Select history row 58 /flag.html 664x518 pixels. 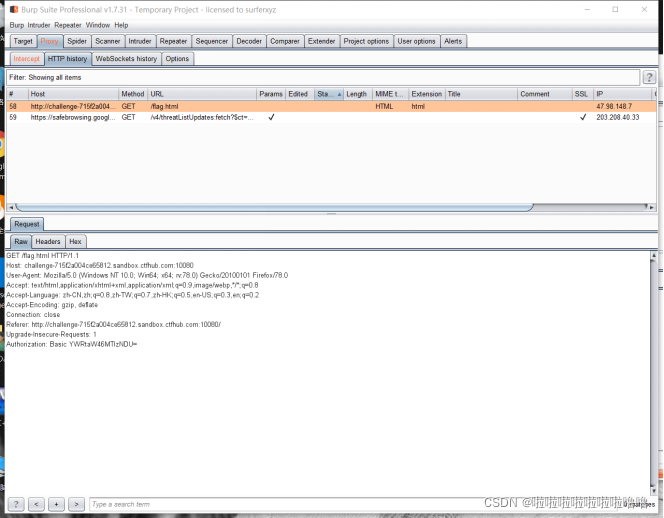(331, 106)
